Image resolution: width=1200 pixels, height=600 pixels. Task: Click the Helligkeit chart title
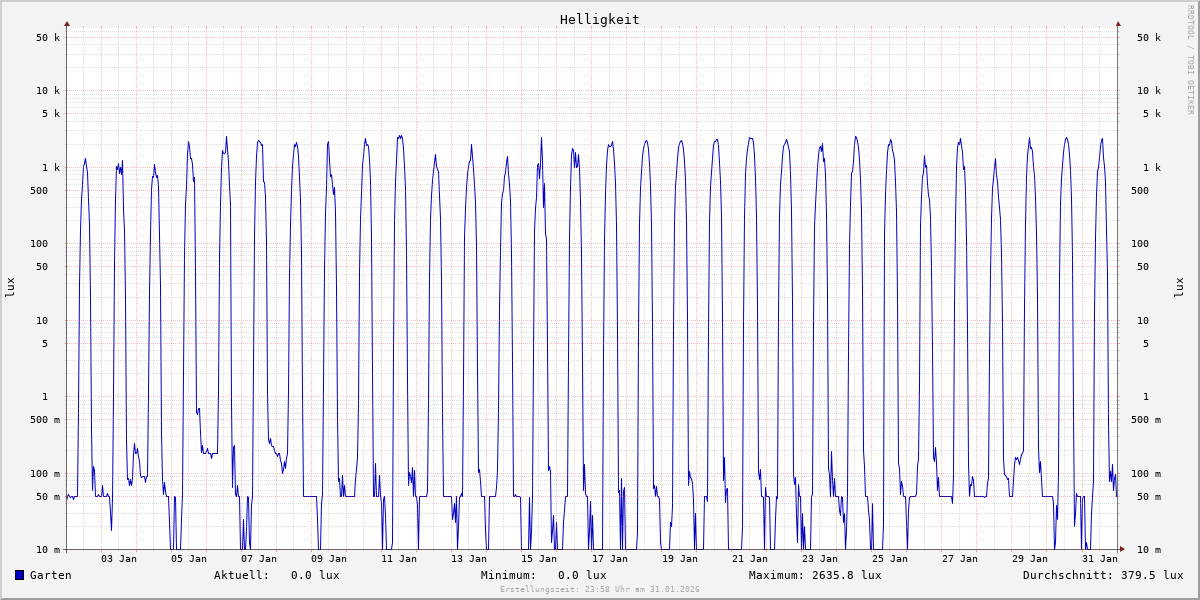(599, 19)
